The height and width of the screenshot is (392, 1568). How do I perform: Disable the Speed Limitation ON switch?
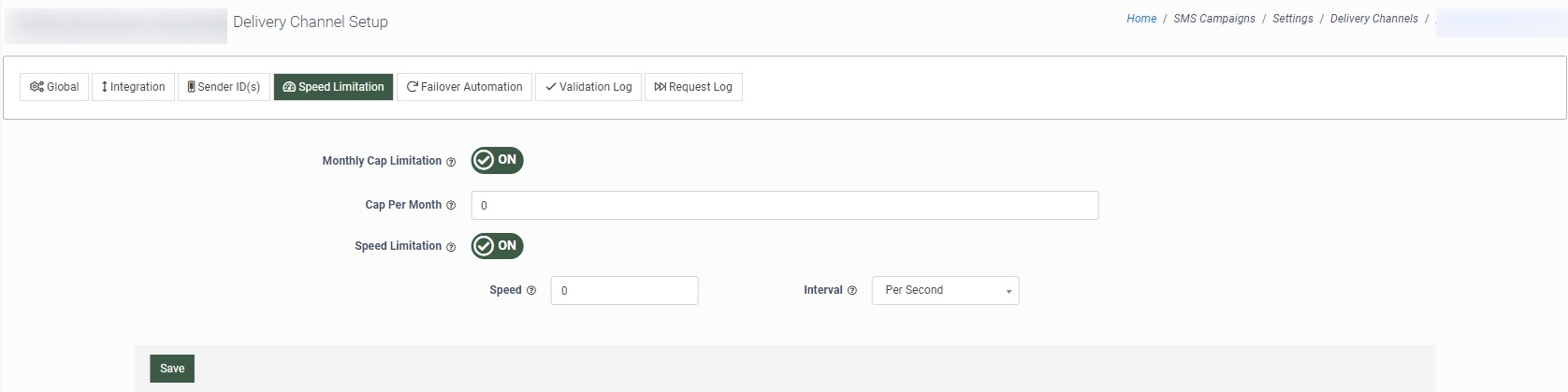tap(497, 246)
